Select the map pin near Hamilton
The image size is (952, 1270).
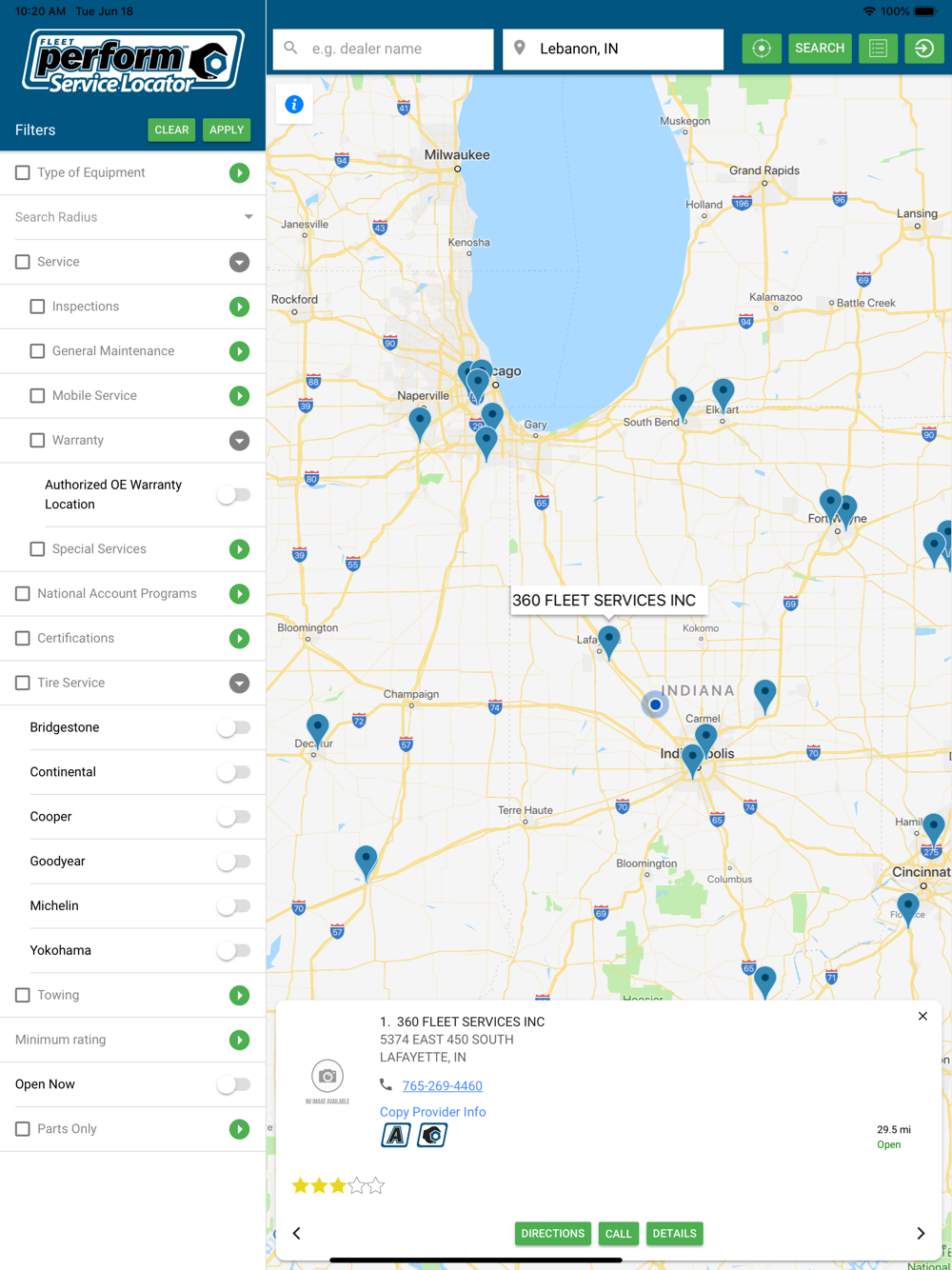pos(933,830)
